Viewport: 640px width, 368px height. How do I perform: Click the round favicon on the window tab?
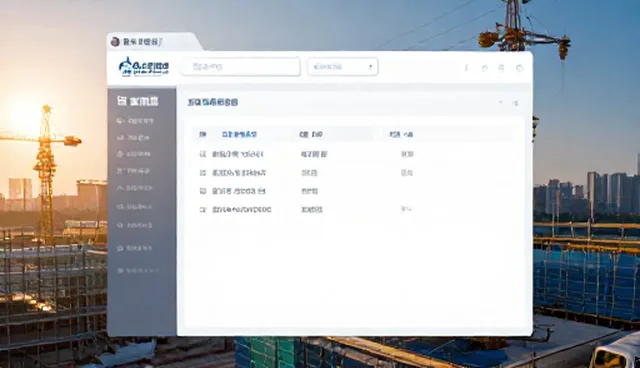tap(116, 42)
